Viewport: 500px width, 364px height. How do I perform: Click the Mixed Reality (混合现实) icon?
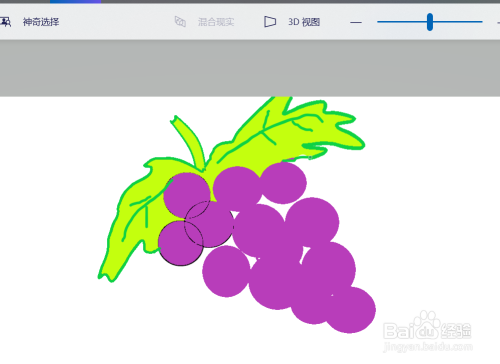tap(180, 22)
